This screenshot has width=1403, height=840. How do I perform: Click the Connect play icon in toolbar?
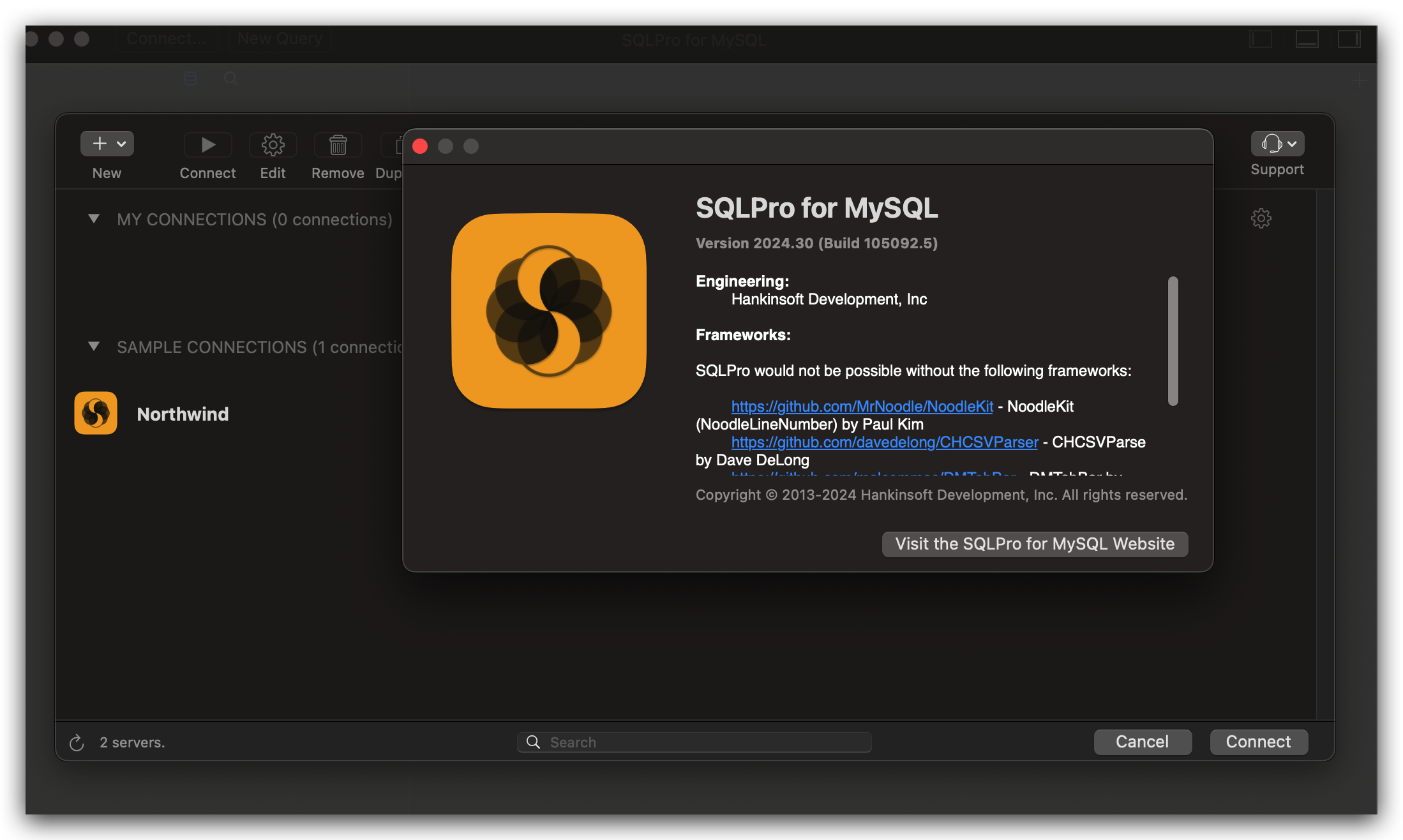click(x=207, y=145)
